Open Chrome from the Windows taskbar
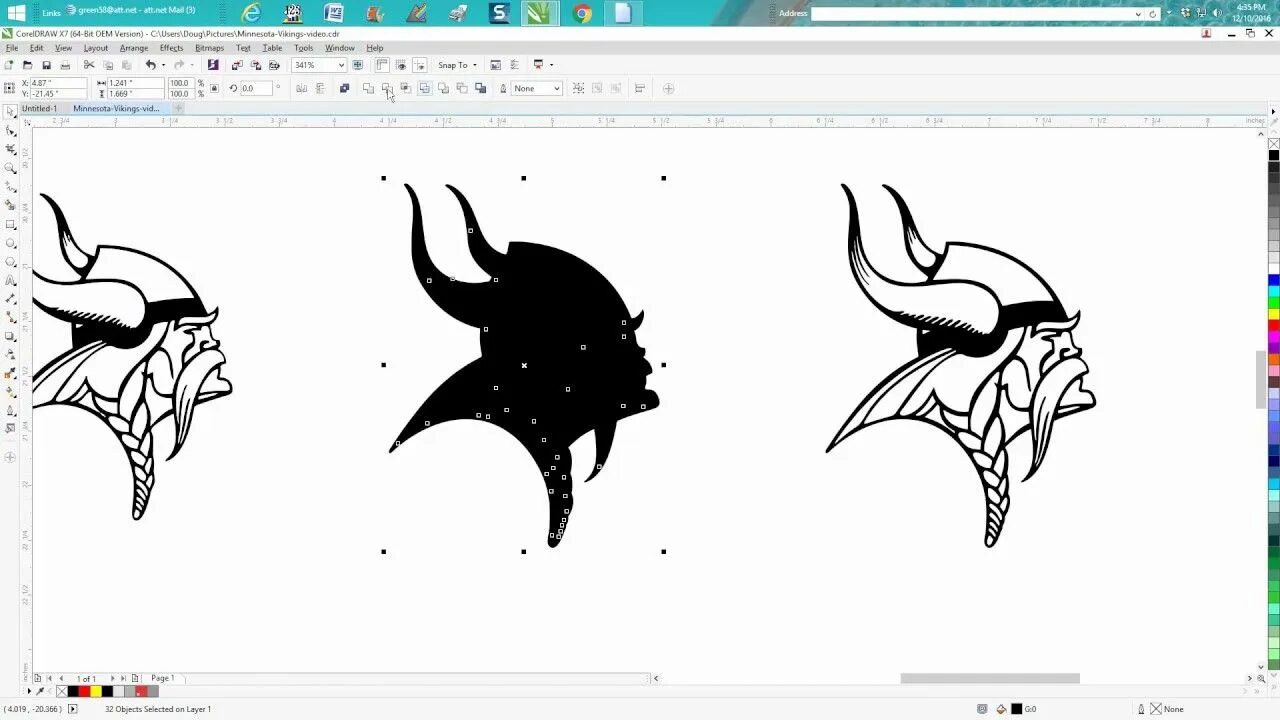Viewport: 1280px width, 720px height. (x=582, y=14)
